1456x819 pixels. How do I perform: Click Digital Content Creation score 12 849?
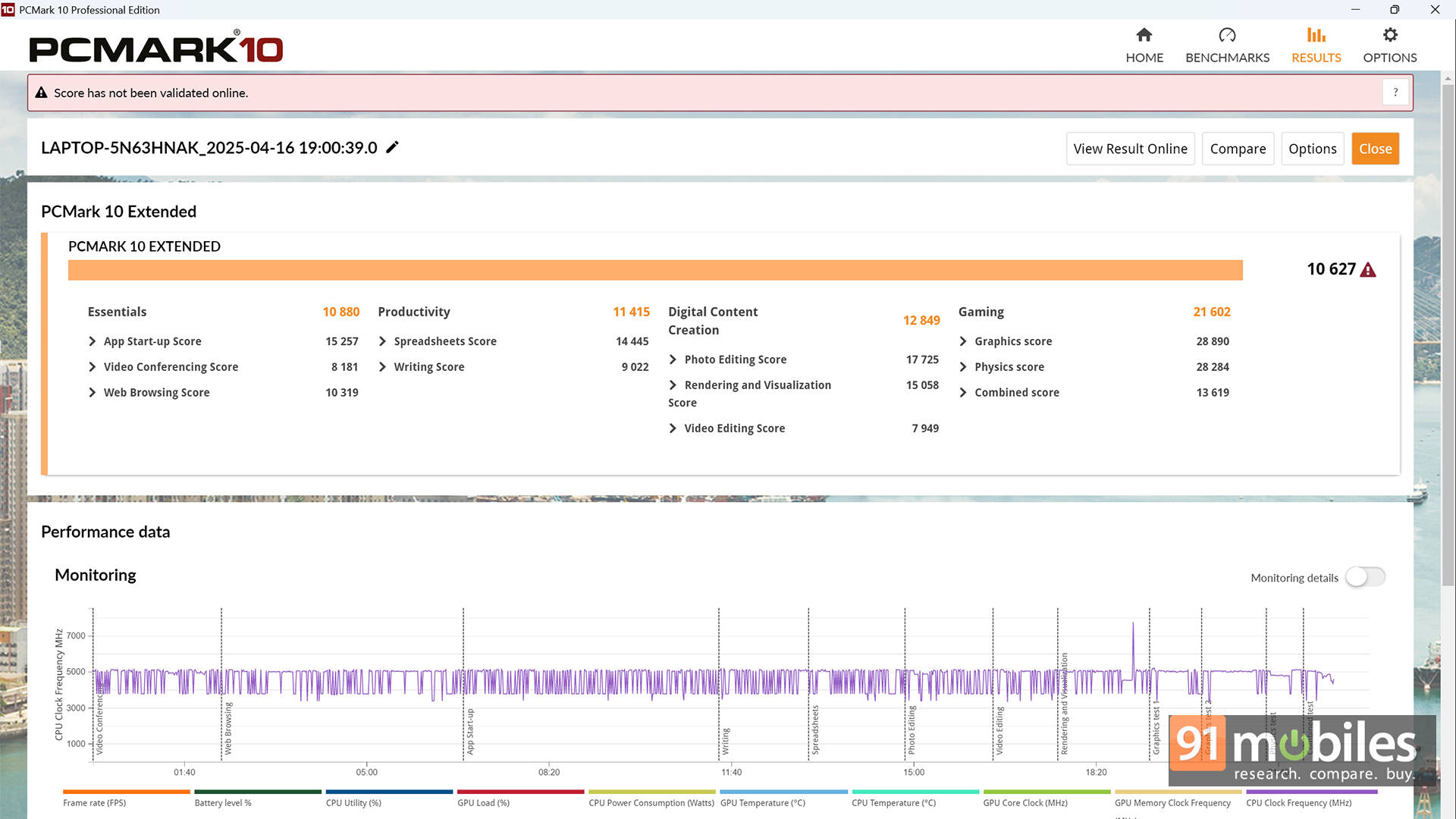(921, 321)
